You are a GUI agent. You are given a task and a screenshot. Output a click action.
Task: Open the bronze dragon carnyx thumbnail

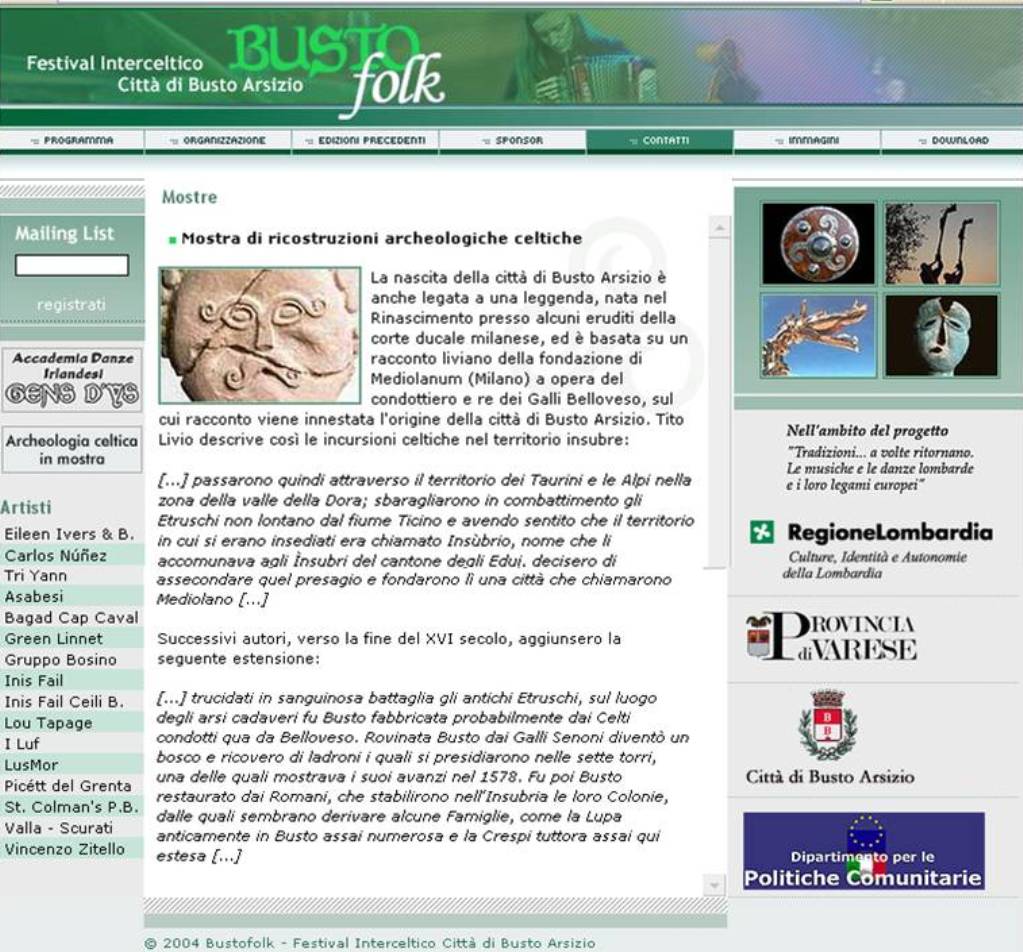click(x=818, y=335)
